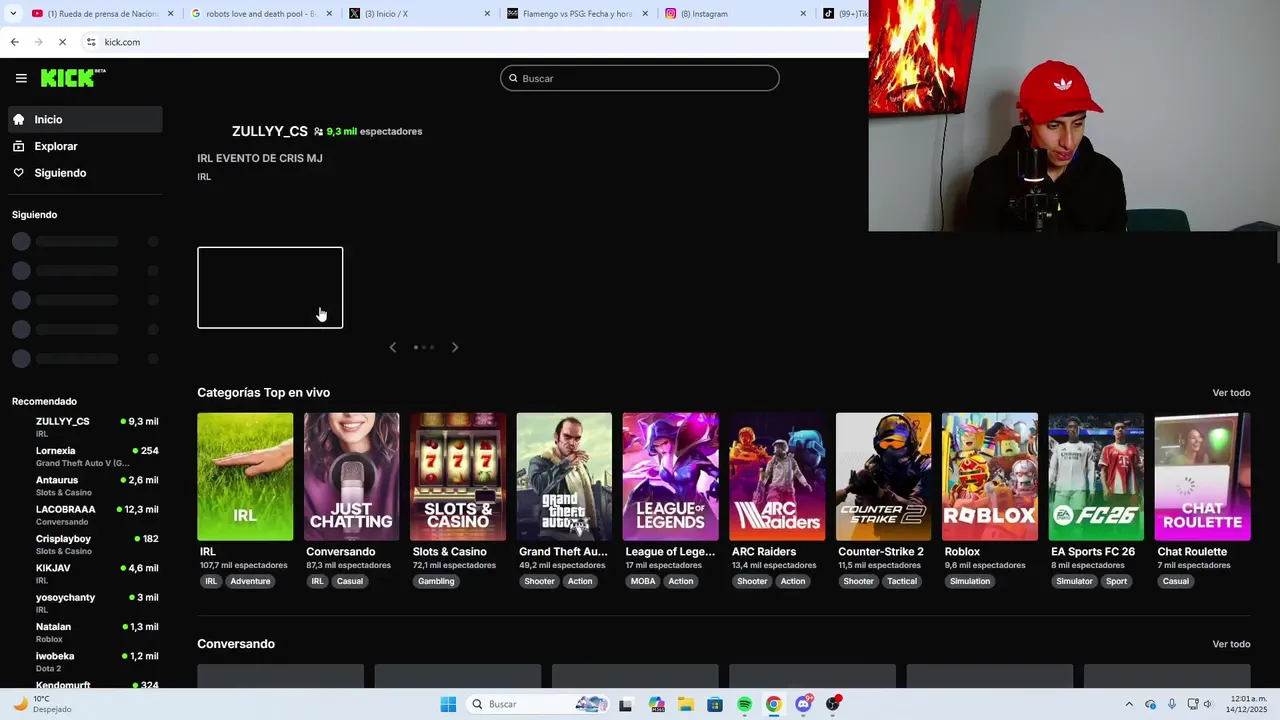Open recommended channel Crisplayboy
Image resolution: width=1280 pixels, height=720 pixels.
coord(85,544)
